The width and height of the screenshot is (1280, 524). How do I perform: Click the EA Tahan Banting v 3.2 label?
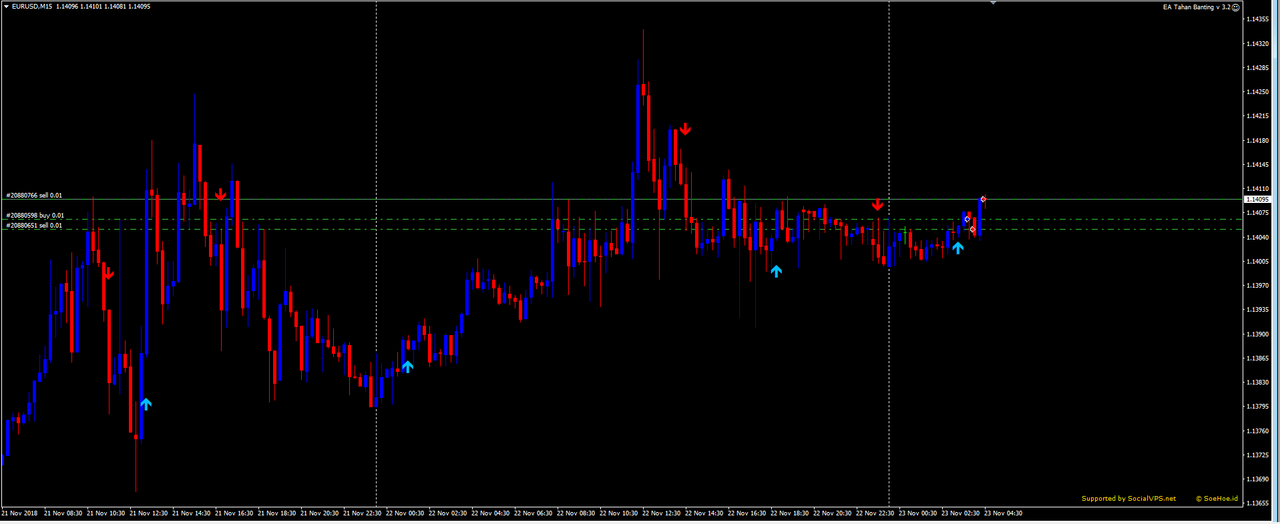click(1195, 7)
